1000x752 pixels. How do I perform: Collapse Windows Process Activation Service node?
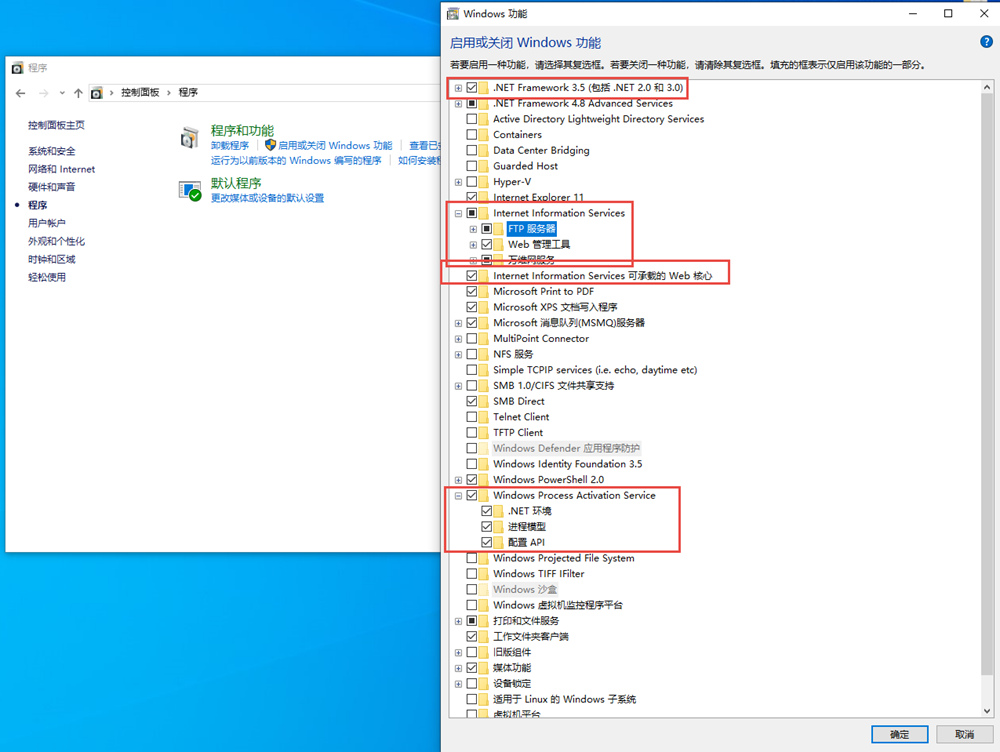[x=458, y=496]
